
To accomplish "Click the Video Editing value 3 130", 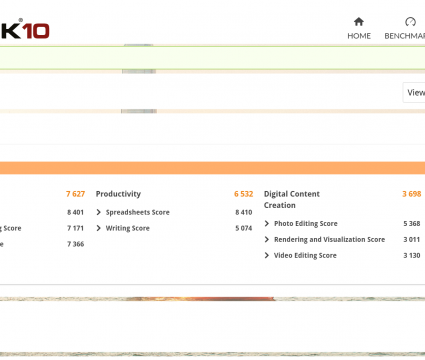I will pos(412,255).
